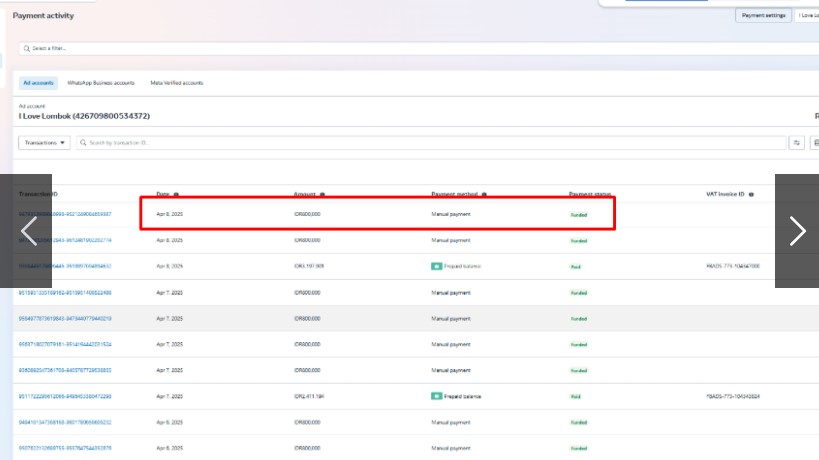Click the Amount column info icon

tap(322, 194)
